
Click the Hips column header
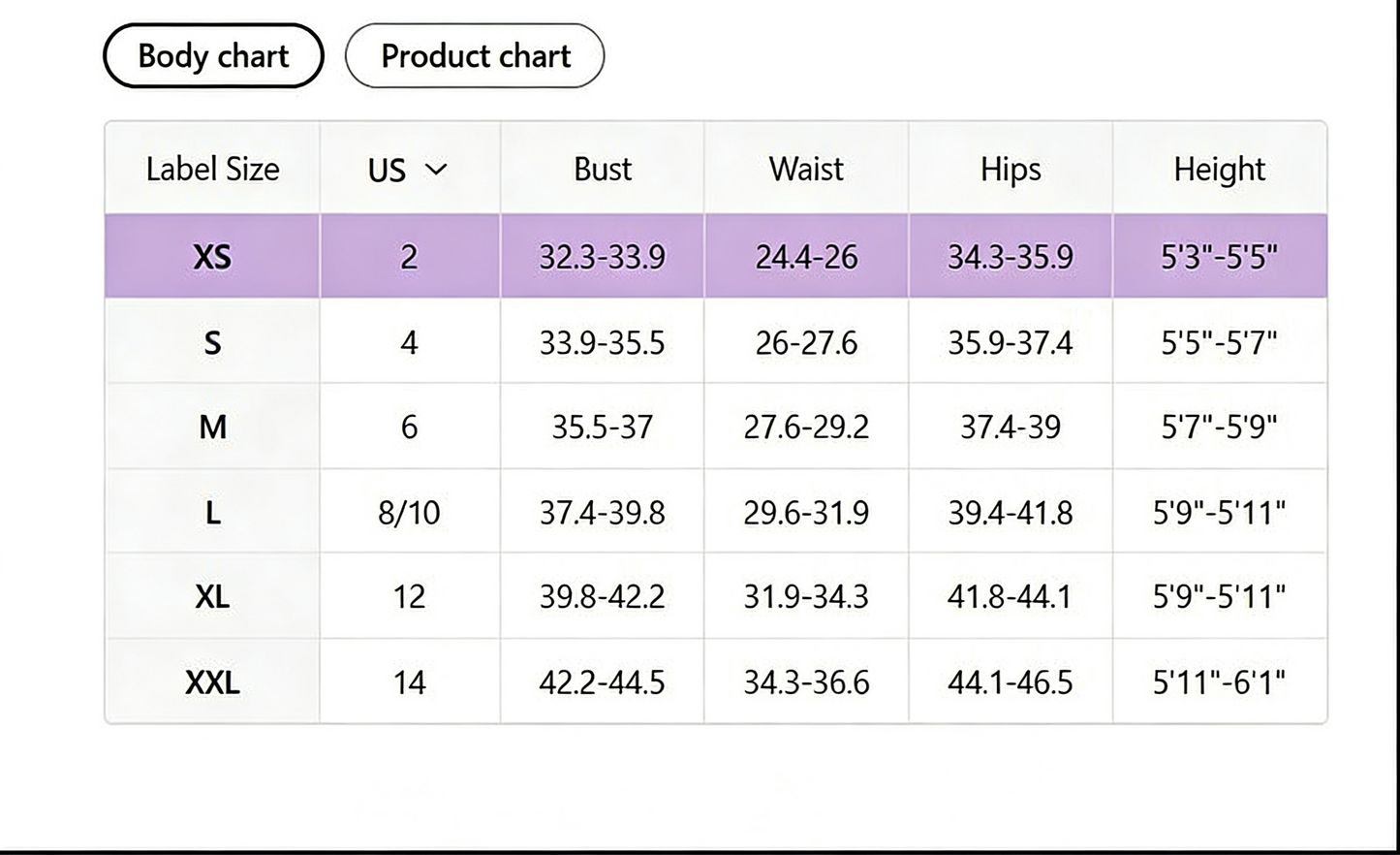(1011, 169)
